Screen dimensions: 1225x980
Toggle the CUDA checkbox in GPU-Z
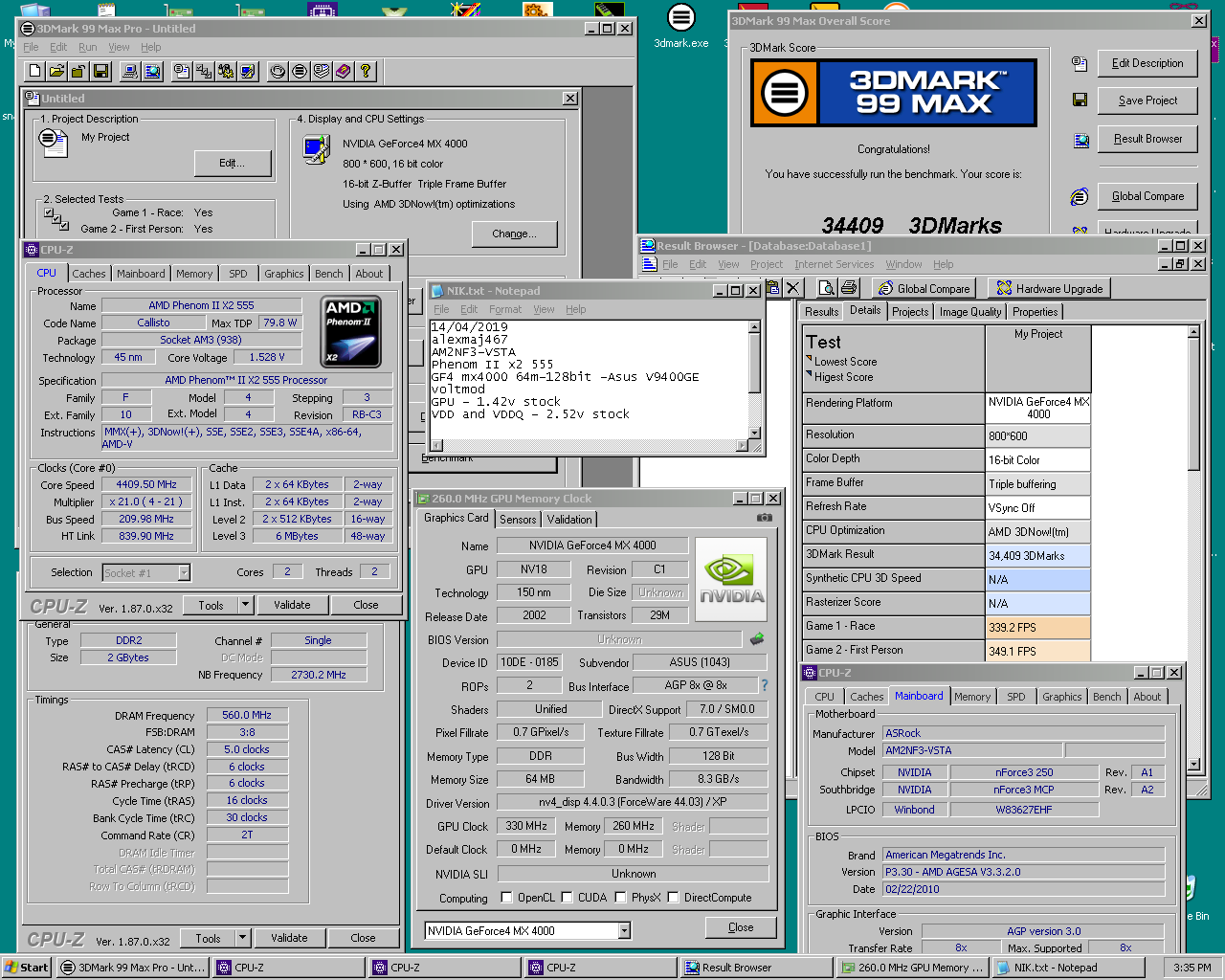568,898
